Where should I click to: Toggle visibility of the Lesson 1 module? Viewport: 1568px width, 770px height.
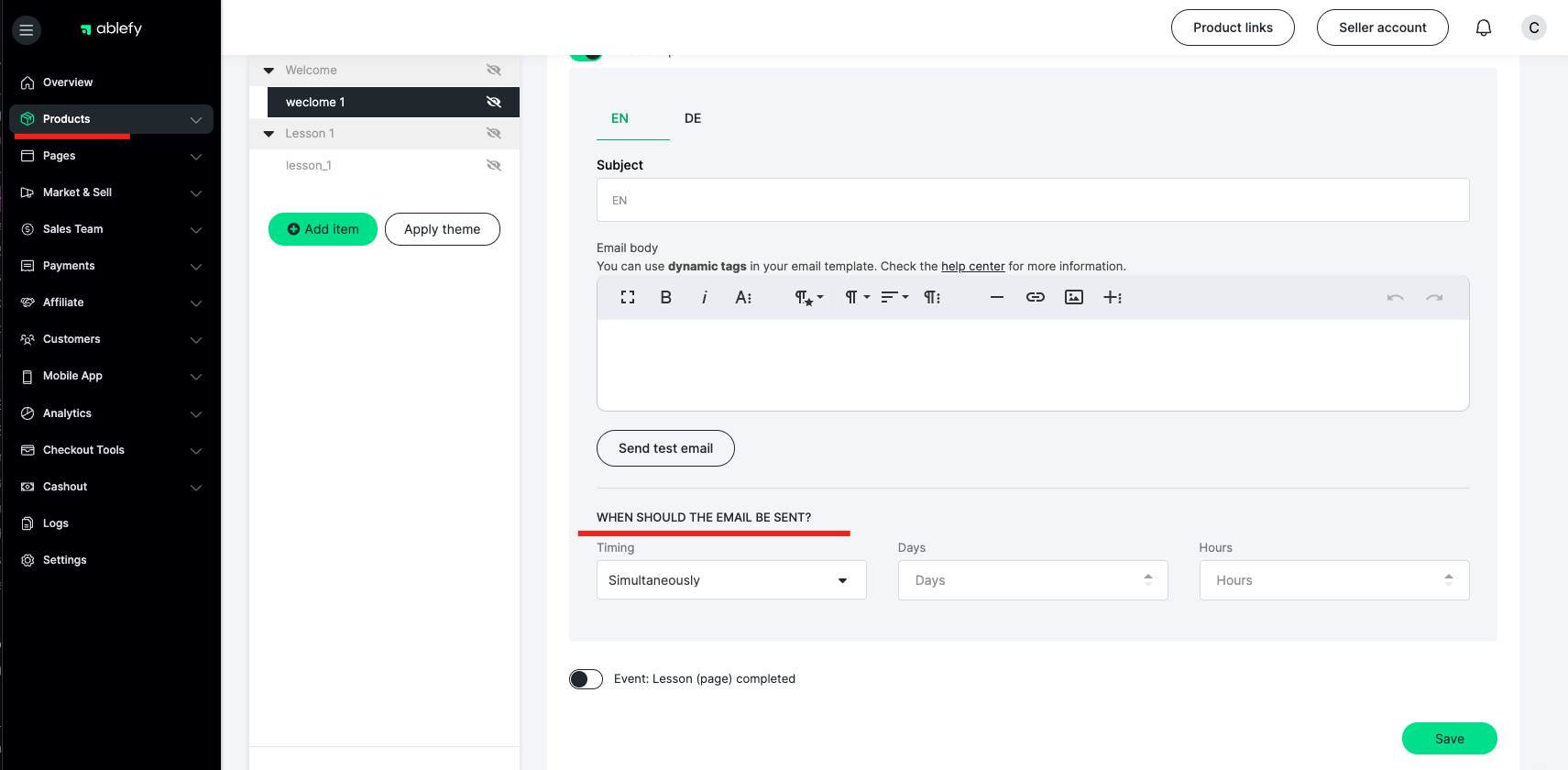coord(494,133)
